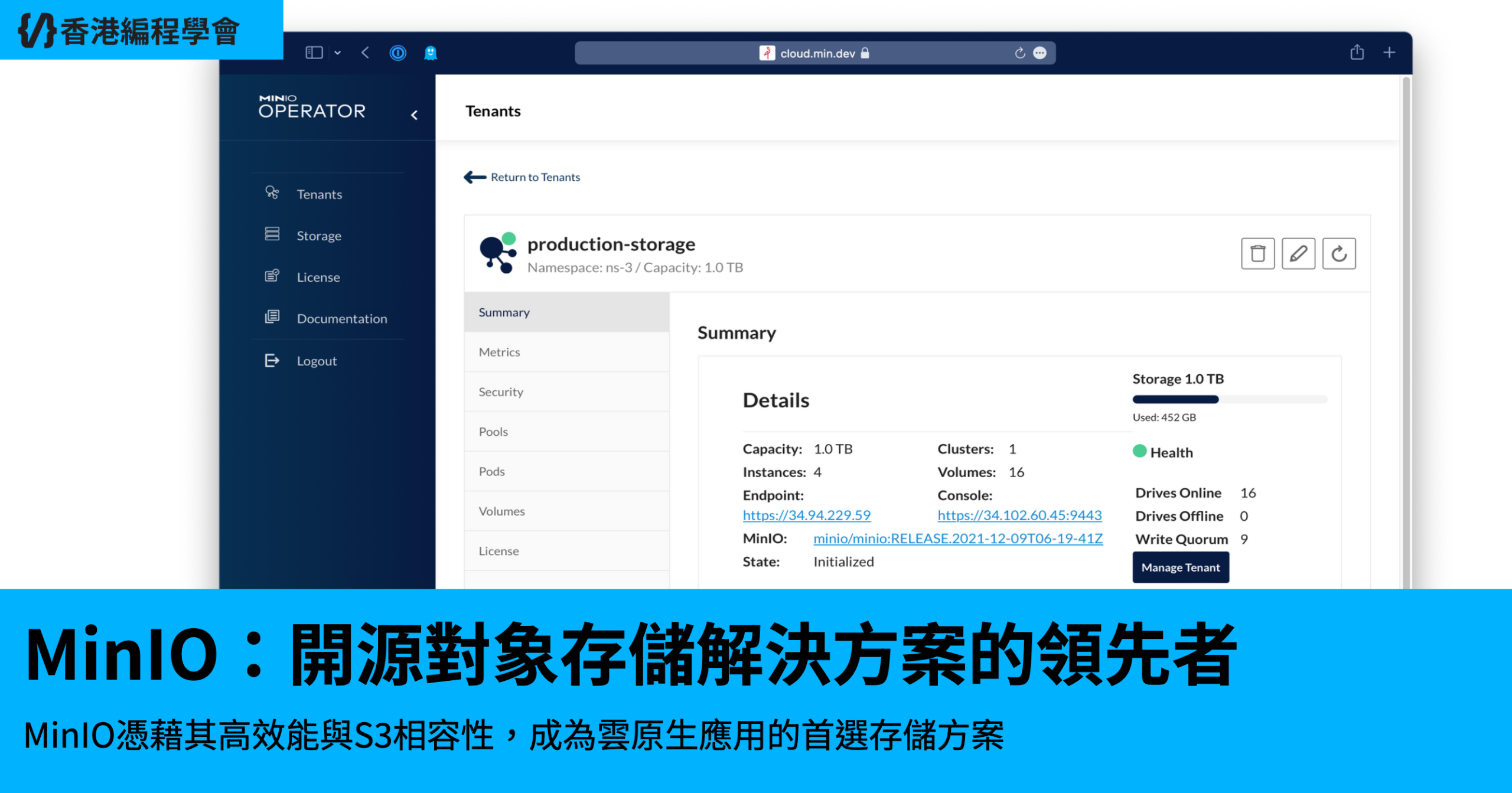Go back with browser back arrow
The image size is (1512, 793).
click(x=365, y=53)
